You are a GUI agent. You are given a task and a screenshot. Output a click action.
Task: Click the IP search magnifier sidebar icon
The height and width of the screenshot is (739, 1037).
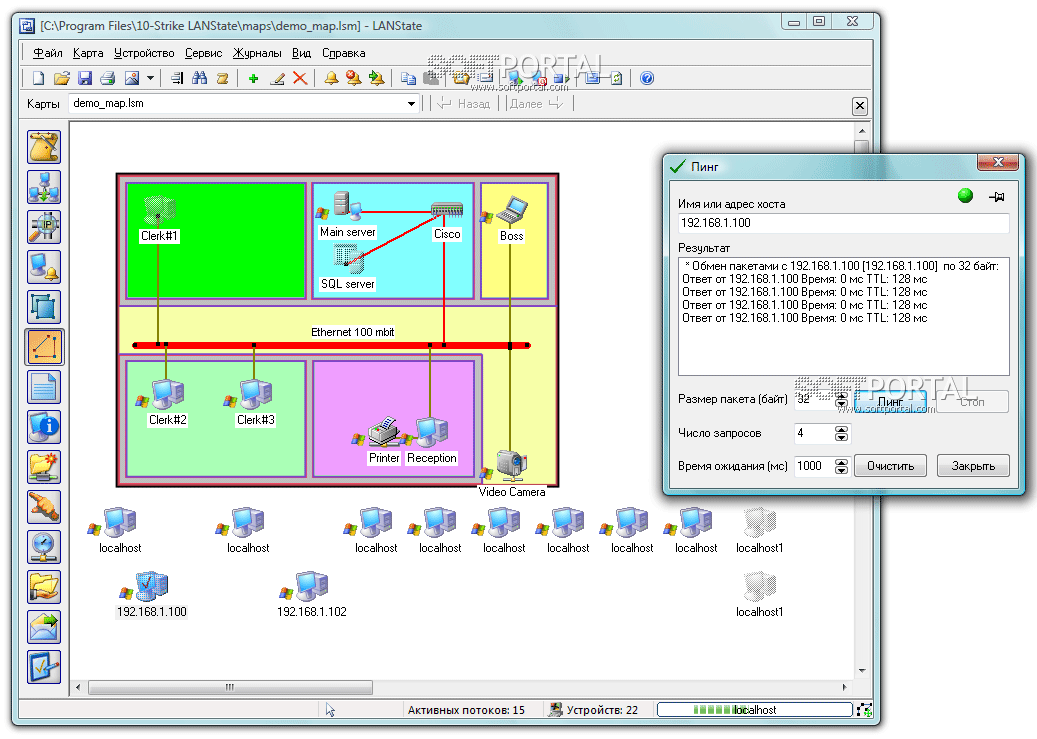[x=44, y=227]
